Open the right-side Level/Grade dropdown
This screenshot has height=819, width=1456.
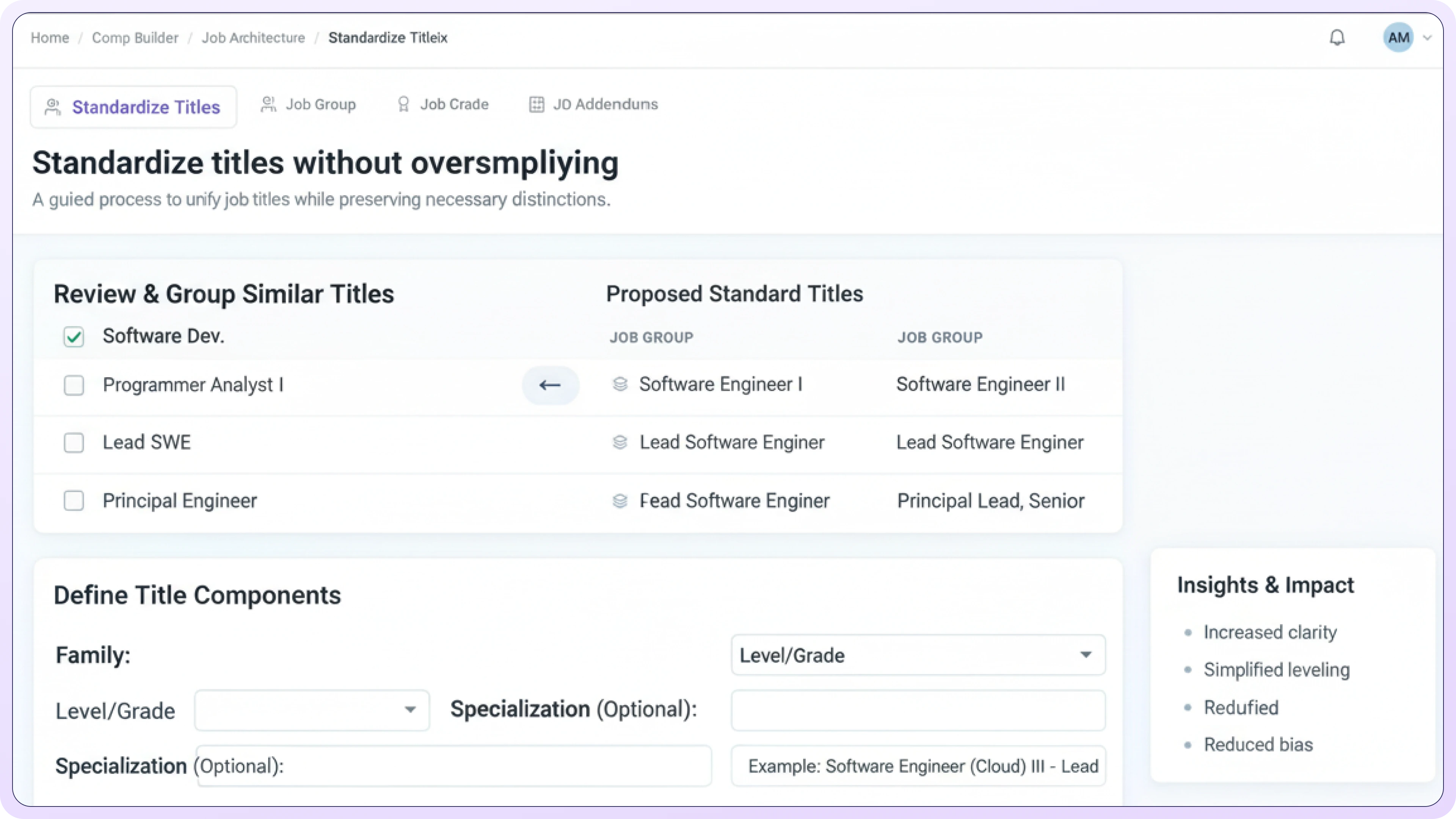[x=918, y=655]
